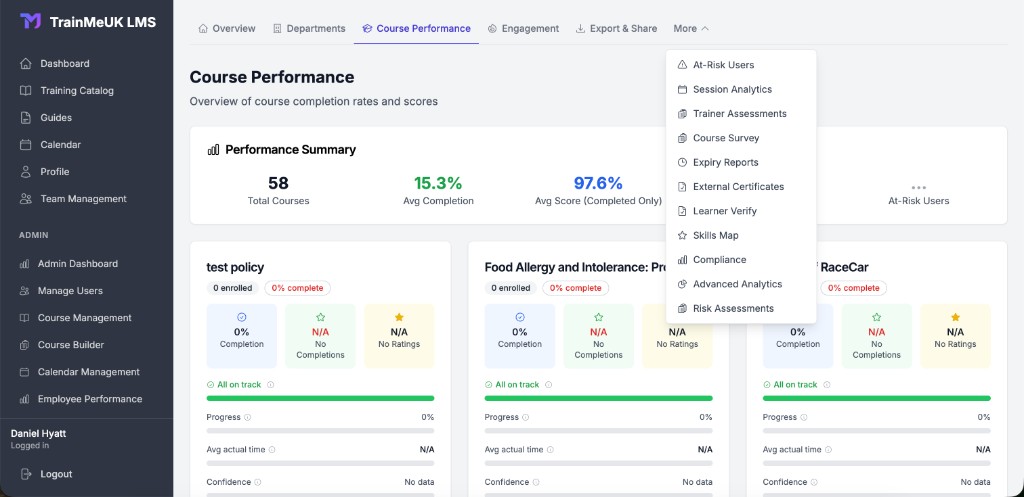Click info icon beside test policy Confidence
1024x497 pixels.
click(x=258, y=483)
